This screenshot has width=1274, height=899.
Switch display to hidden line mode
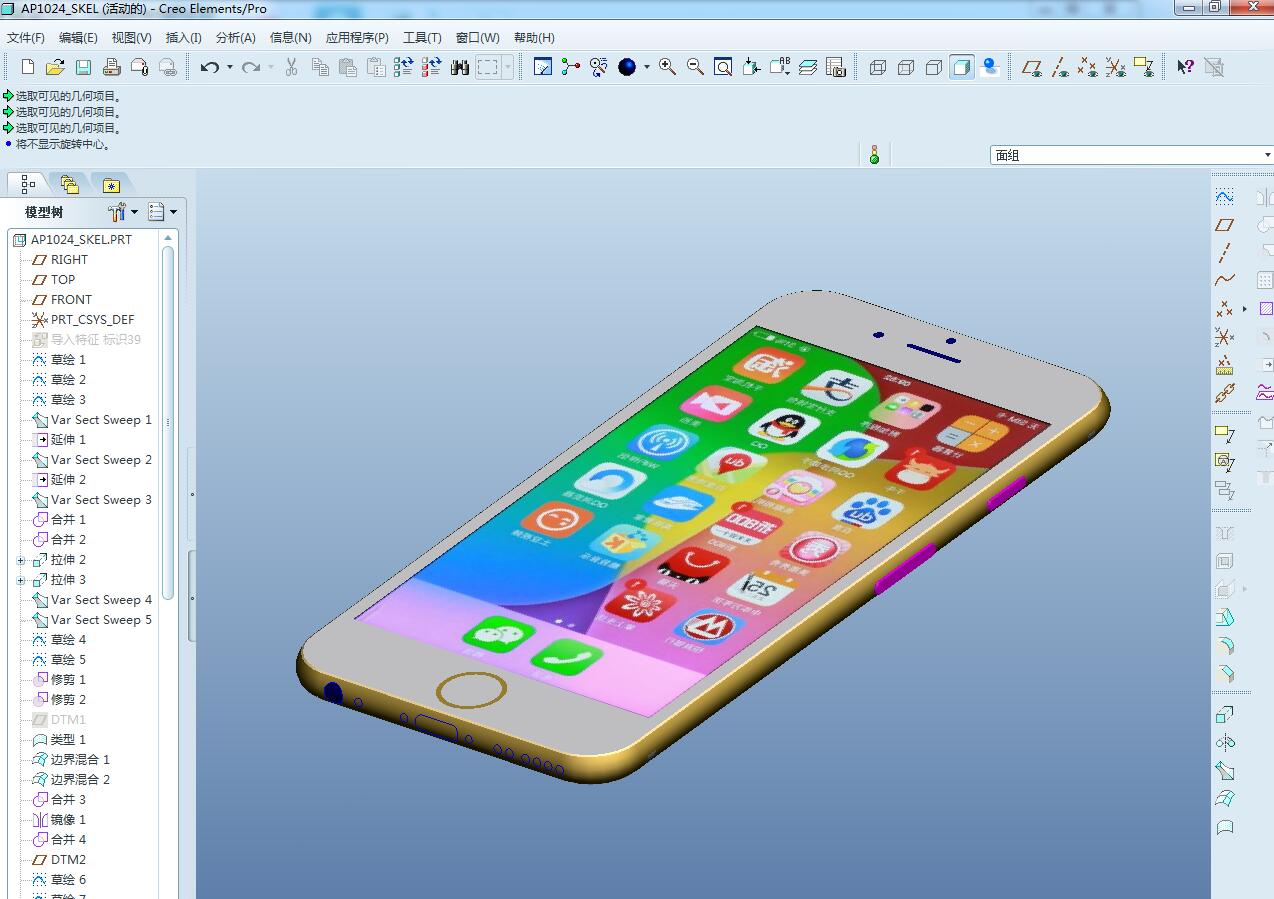pyautogui.click(x=906, y=67)
